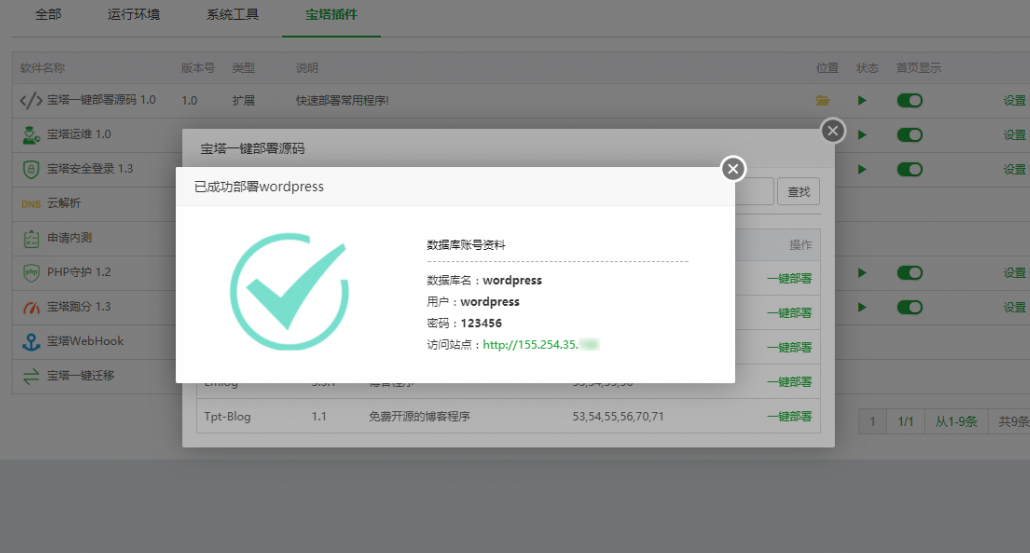
Task: Click the 申请内测 plugin name
Action: pos(70,238)
